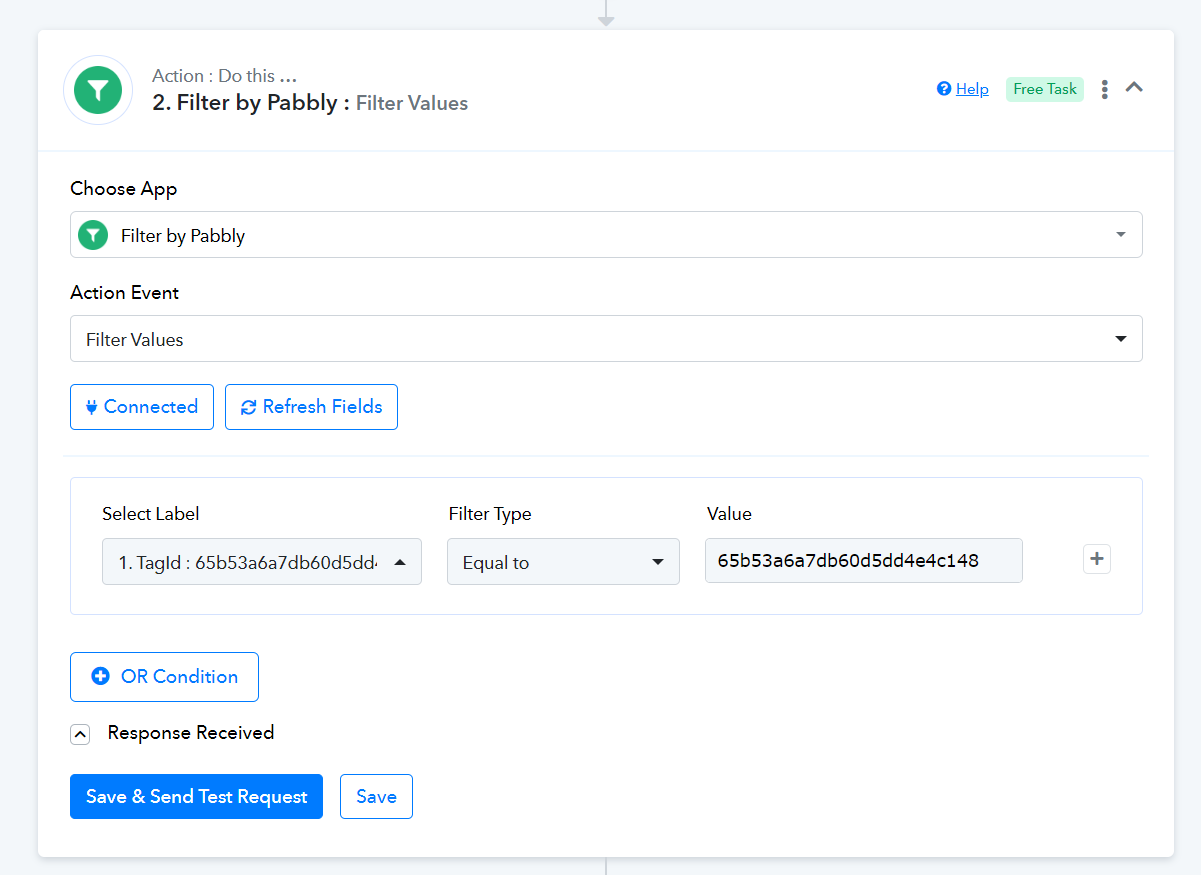Click the Refresh Fields button
1201x875 pixels.
pyautogui.click(x=311, y=407)
